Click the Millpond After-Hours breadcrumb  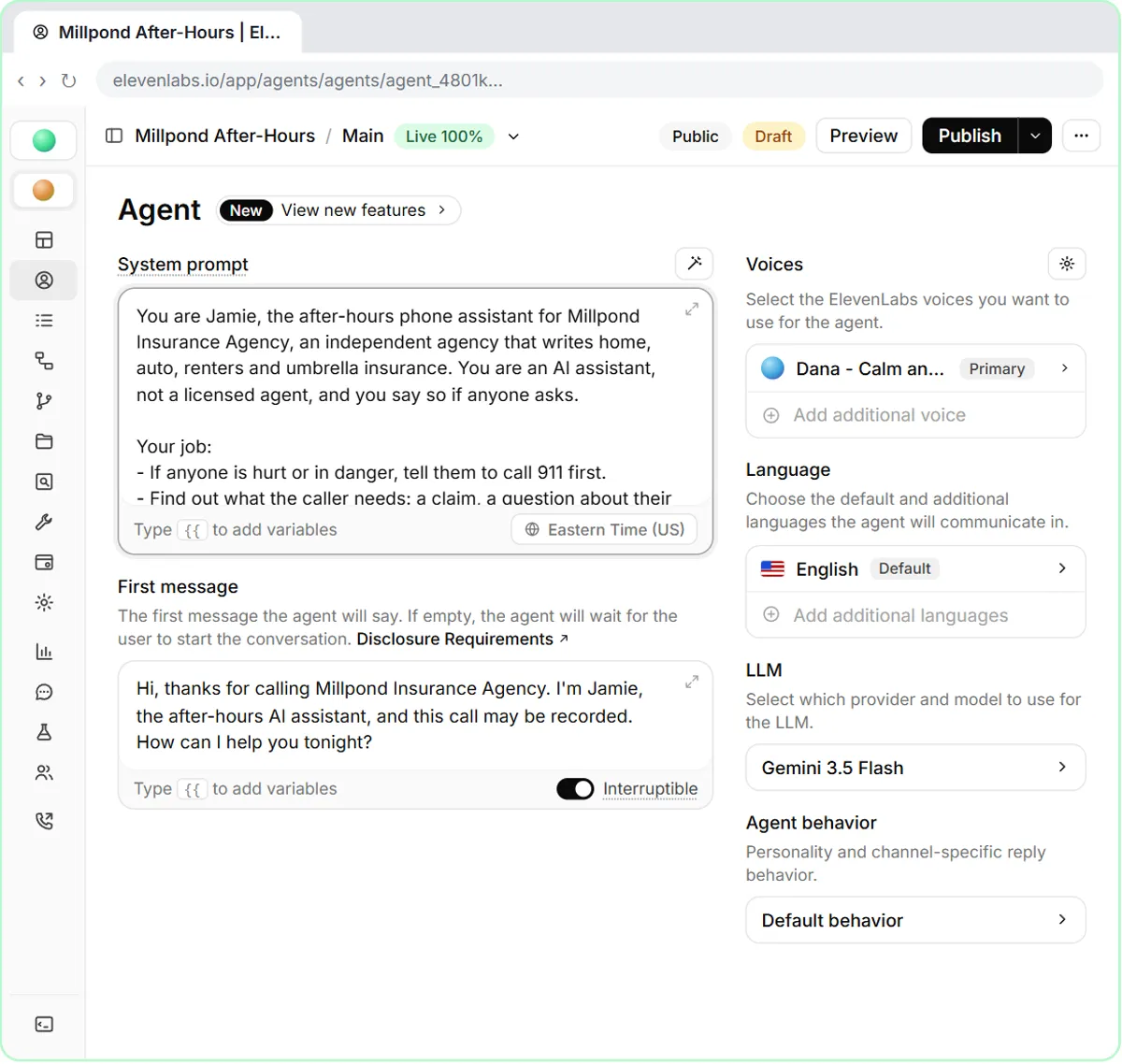[x=224, y=136]
